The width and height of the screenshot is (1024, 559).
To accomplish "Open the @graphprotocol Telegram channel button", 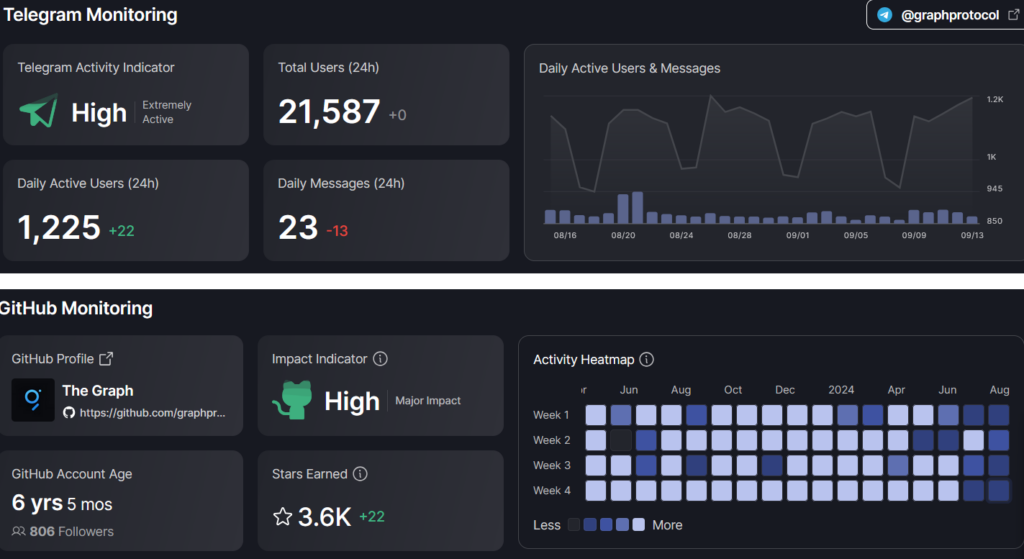I will click(947, 15).
